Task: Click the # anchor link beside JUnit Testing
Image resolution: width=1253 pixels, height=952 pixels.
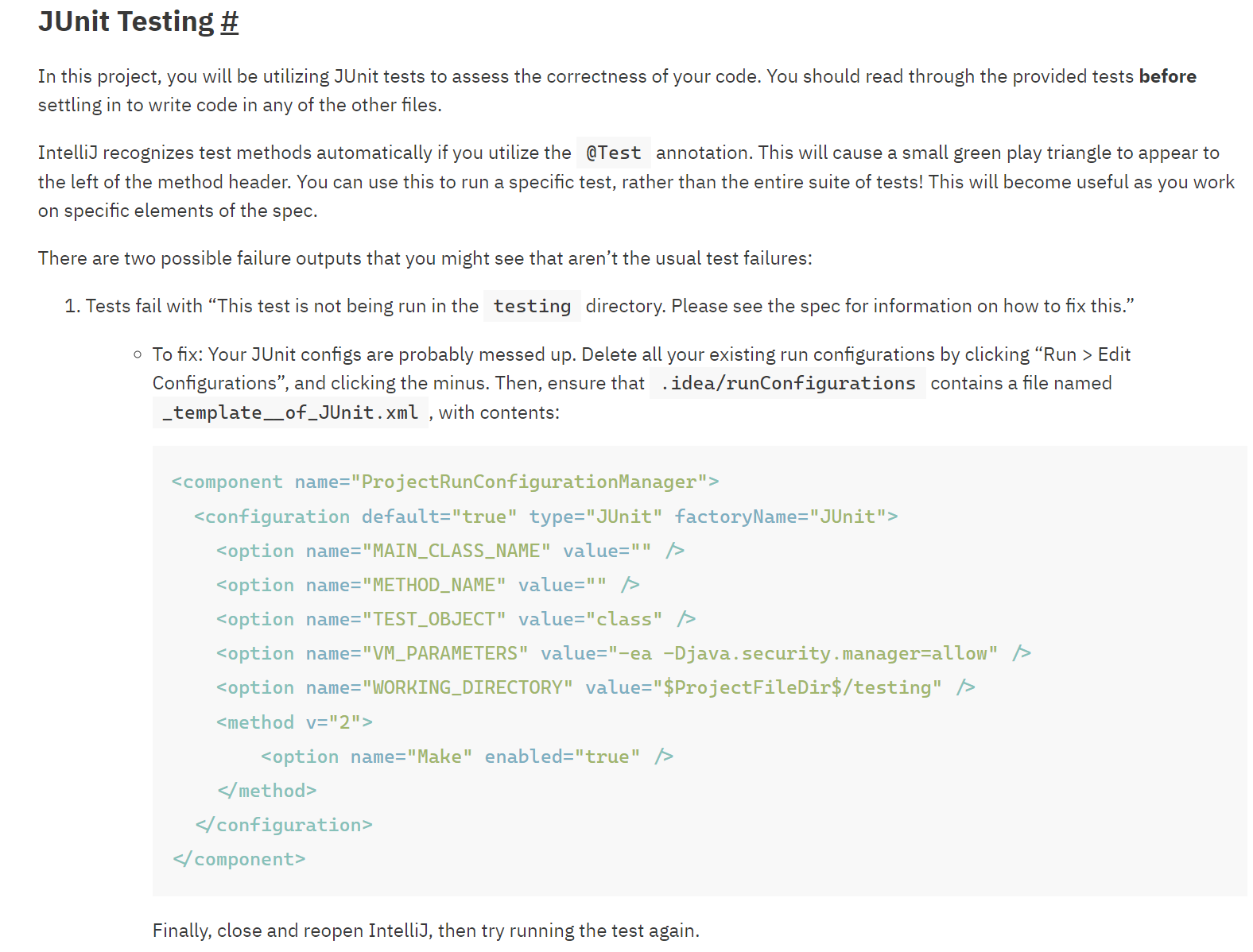Action: click(x=229, y=21)
